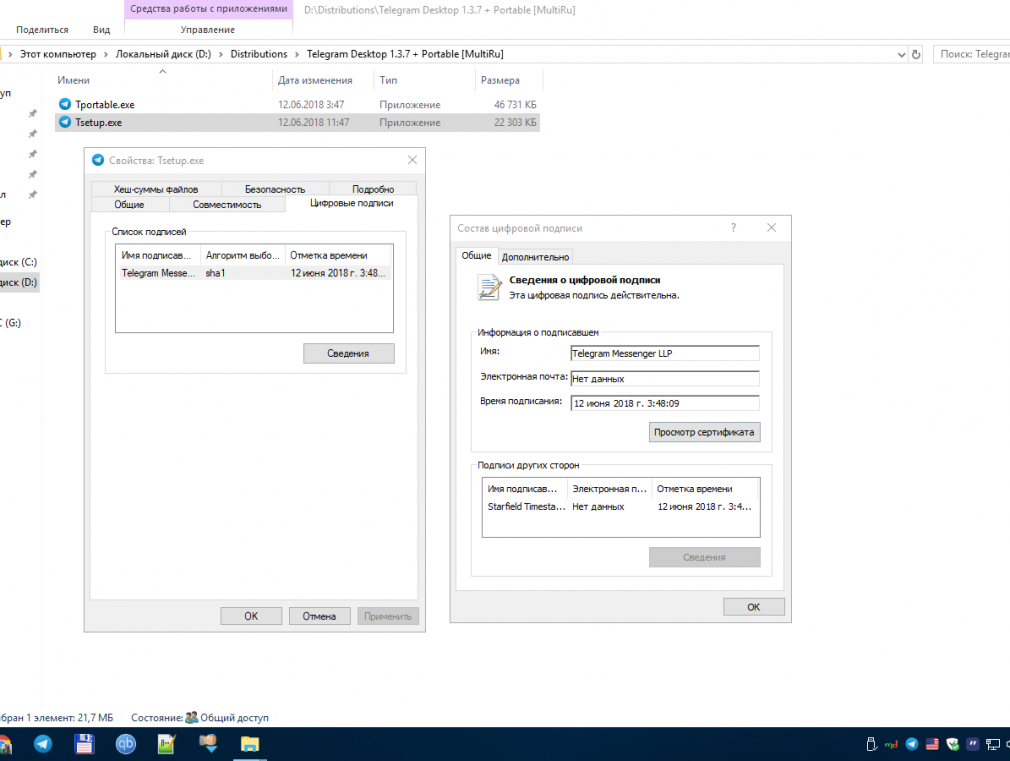
Task: Open the 'Вид' ribbon tab
Action: click(x=101, y=30)
